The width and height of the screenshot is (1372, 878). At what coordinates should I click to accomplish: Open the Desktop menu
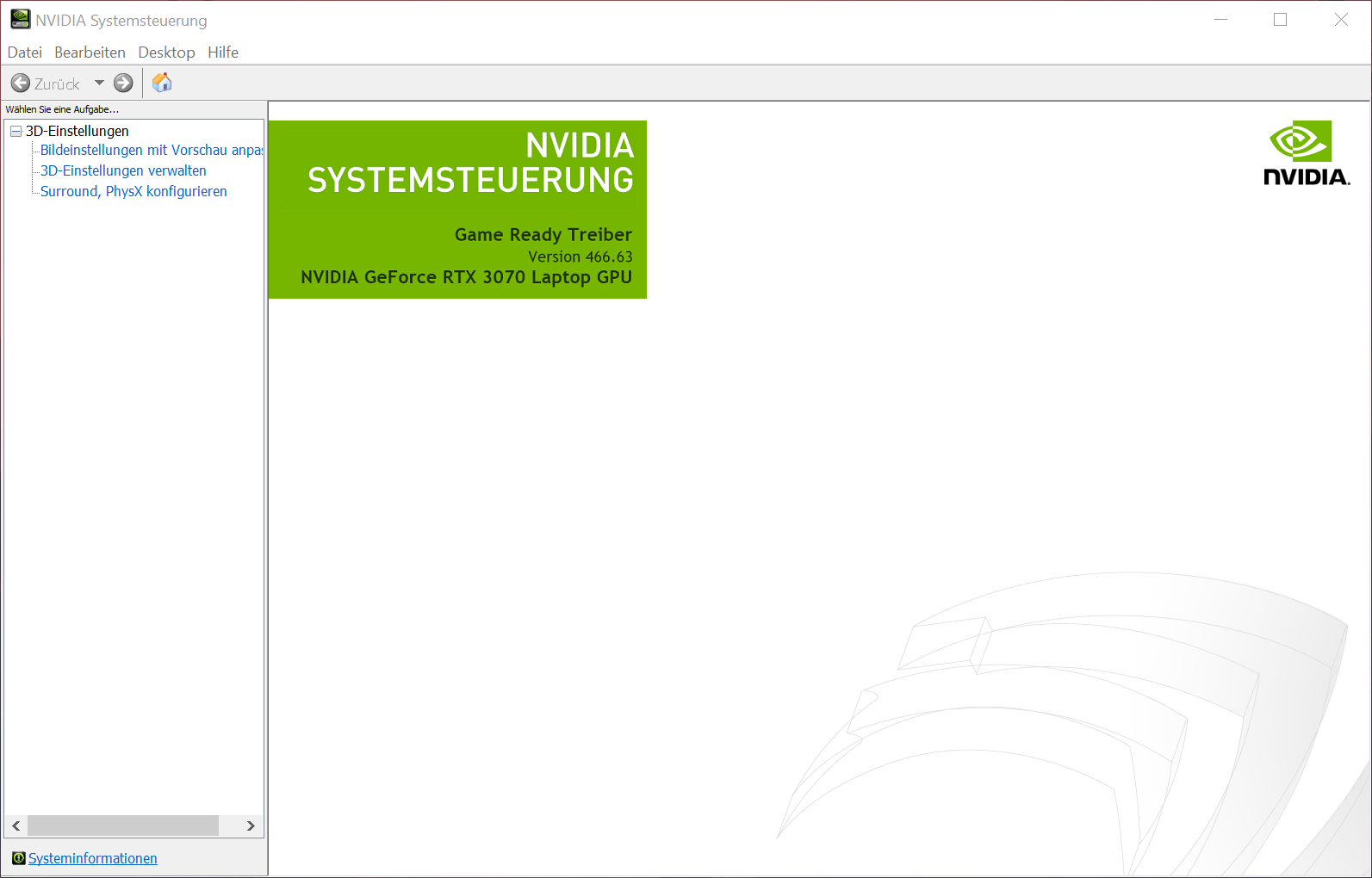click(166, 53)
